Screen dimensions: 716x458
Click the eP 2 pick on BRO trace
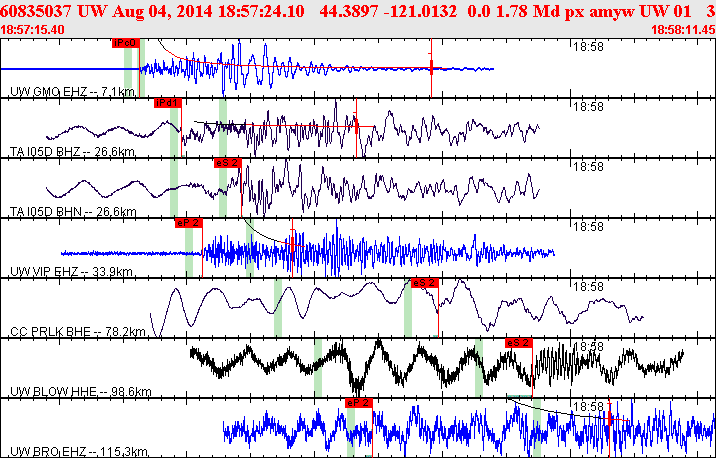[x=359, y=403]
